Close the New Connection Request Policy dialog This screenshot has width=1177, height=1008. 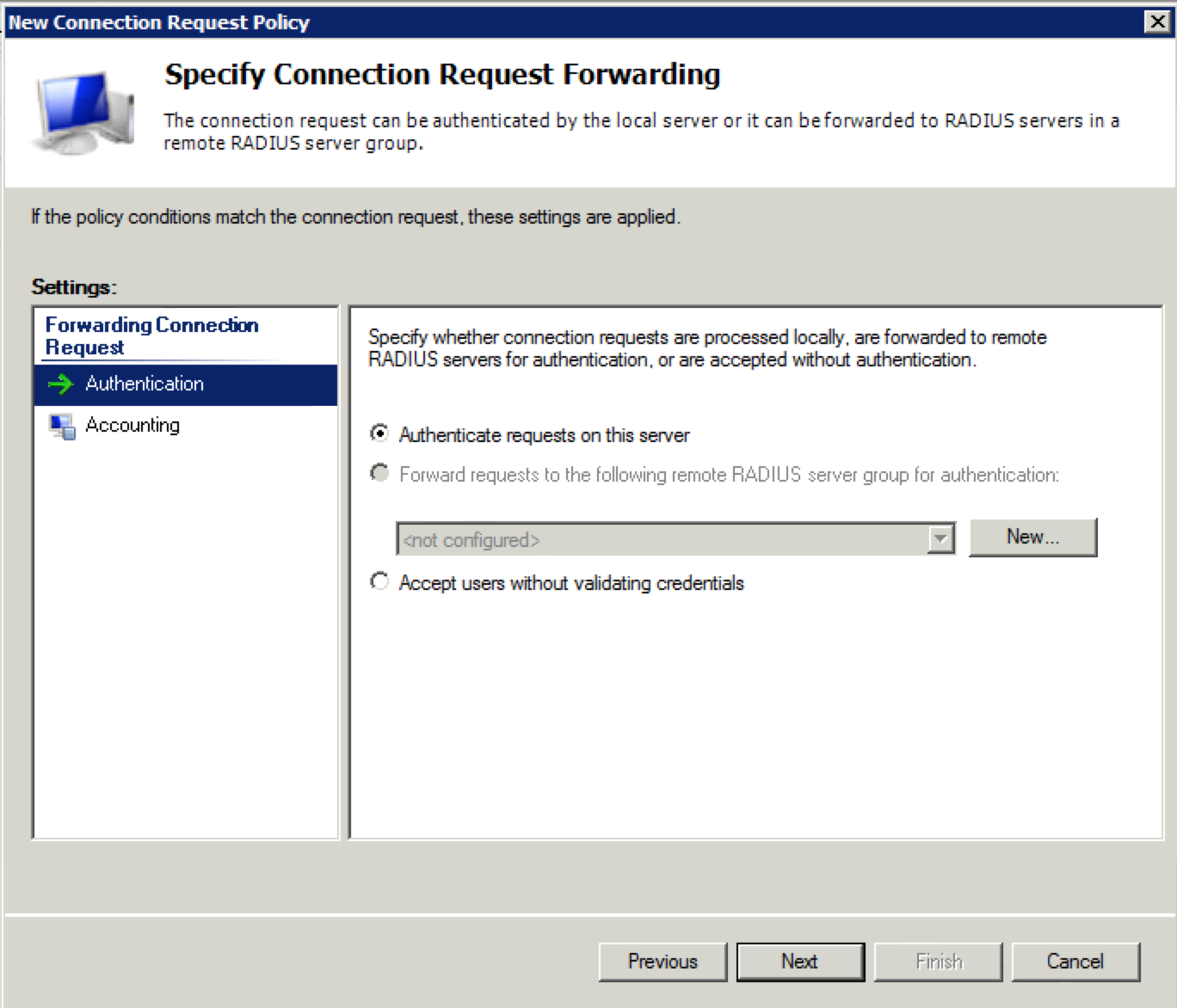click(1158, 22)
